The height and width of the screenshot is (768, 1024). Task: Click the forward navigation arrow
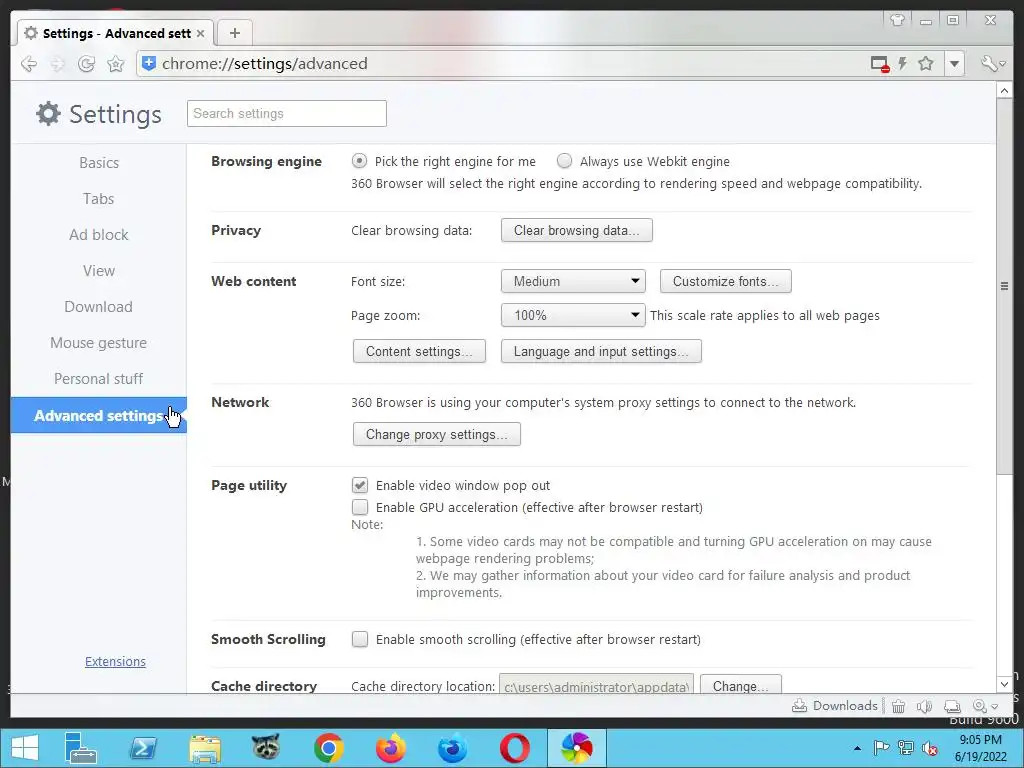pos(57,63)
